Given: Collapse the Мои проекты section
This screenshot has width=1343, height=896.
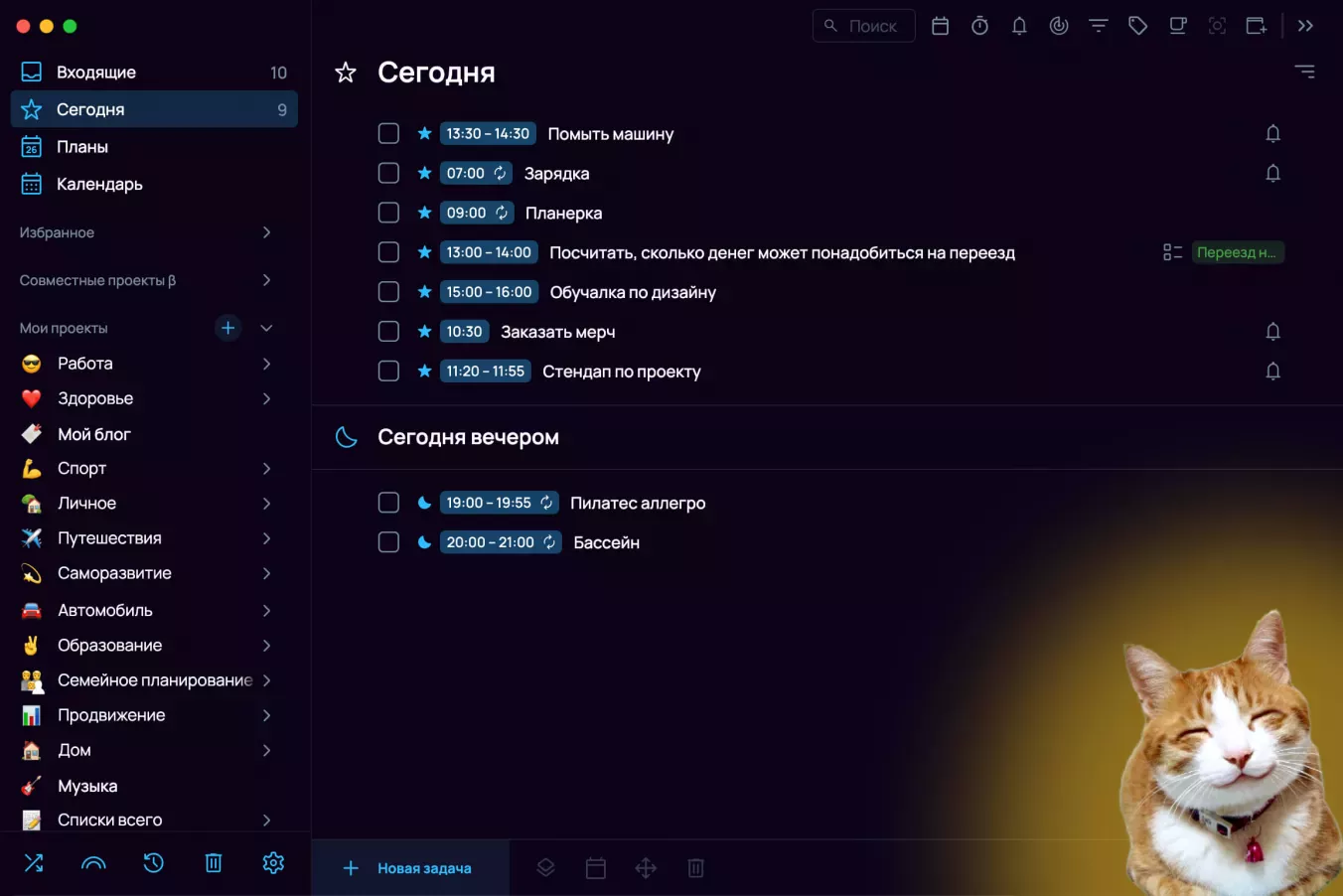Looking at the screenshot, I should click(x=266, y=328).
